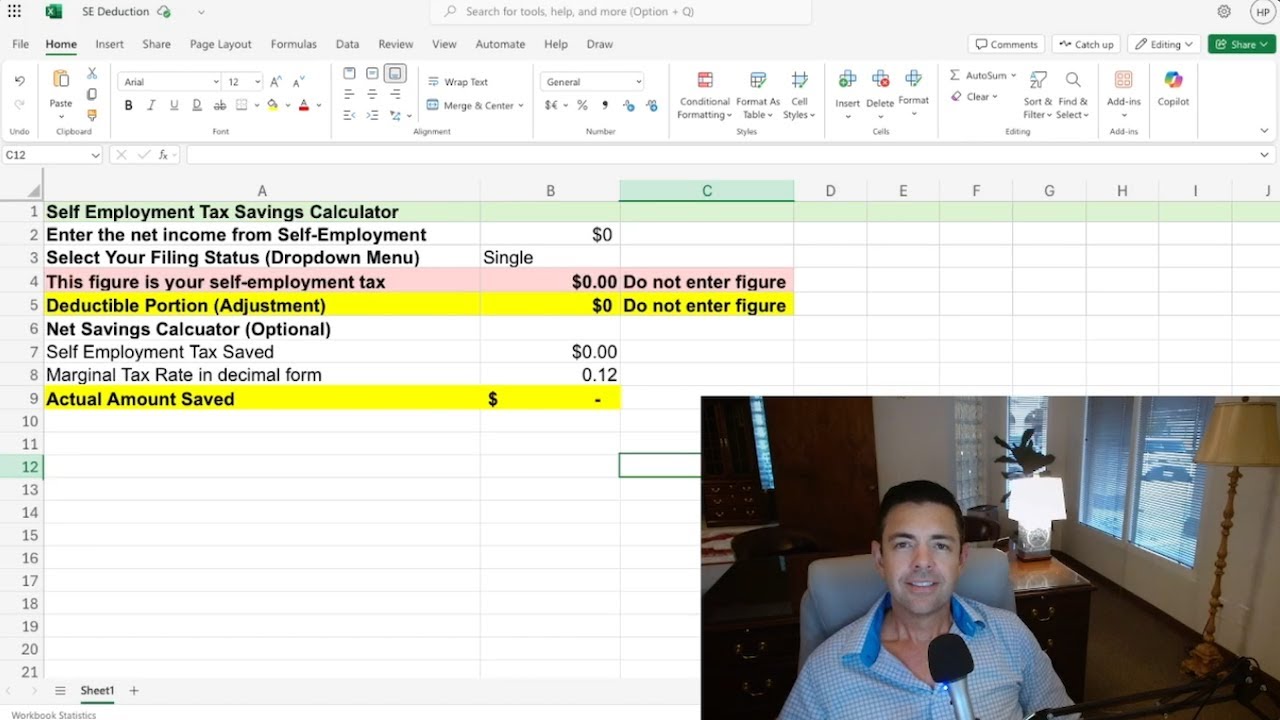Click the Paste clipboard icon

coord(61,80)
